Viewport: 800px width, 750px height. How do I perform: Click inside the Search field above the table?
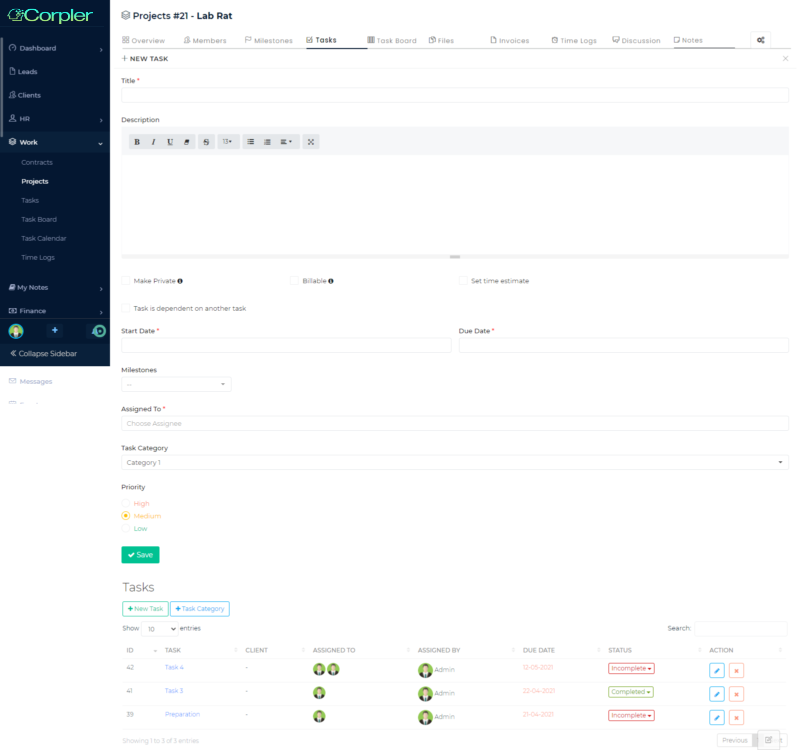(740, 628)
